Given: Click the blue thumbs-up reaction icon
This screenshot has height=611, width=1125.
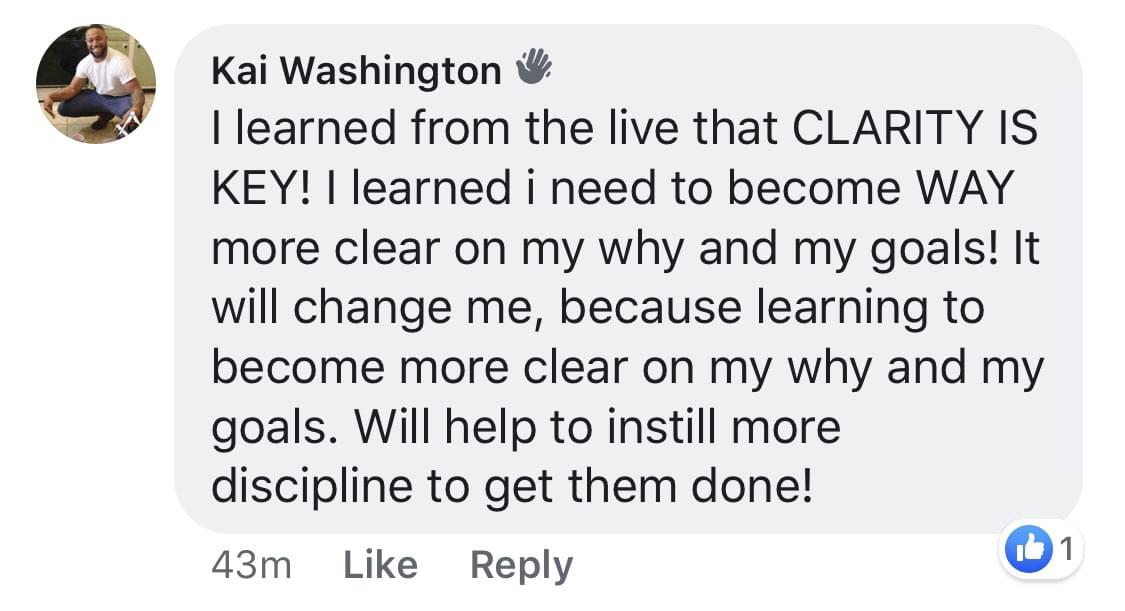Looking at the screenshot, I should 1029,549.
